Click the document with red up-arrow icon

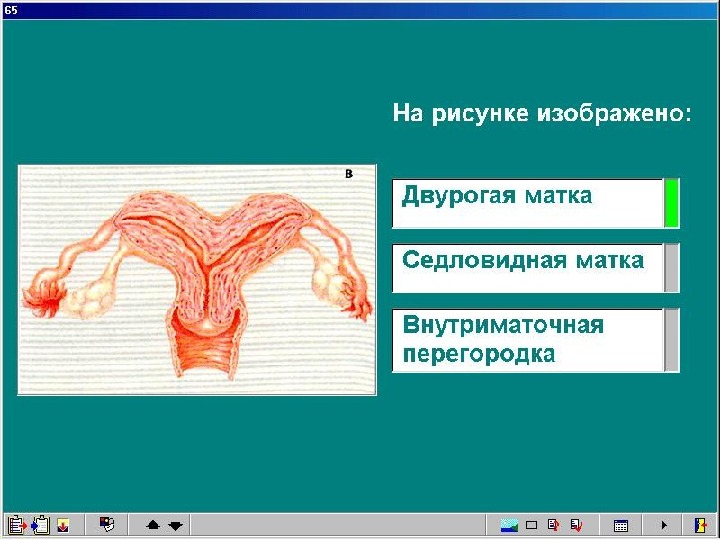554,525
